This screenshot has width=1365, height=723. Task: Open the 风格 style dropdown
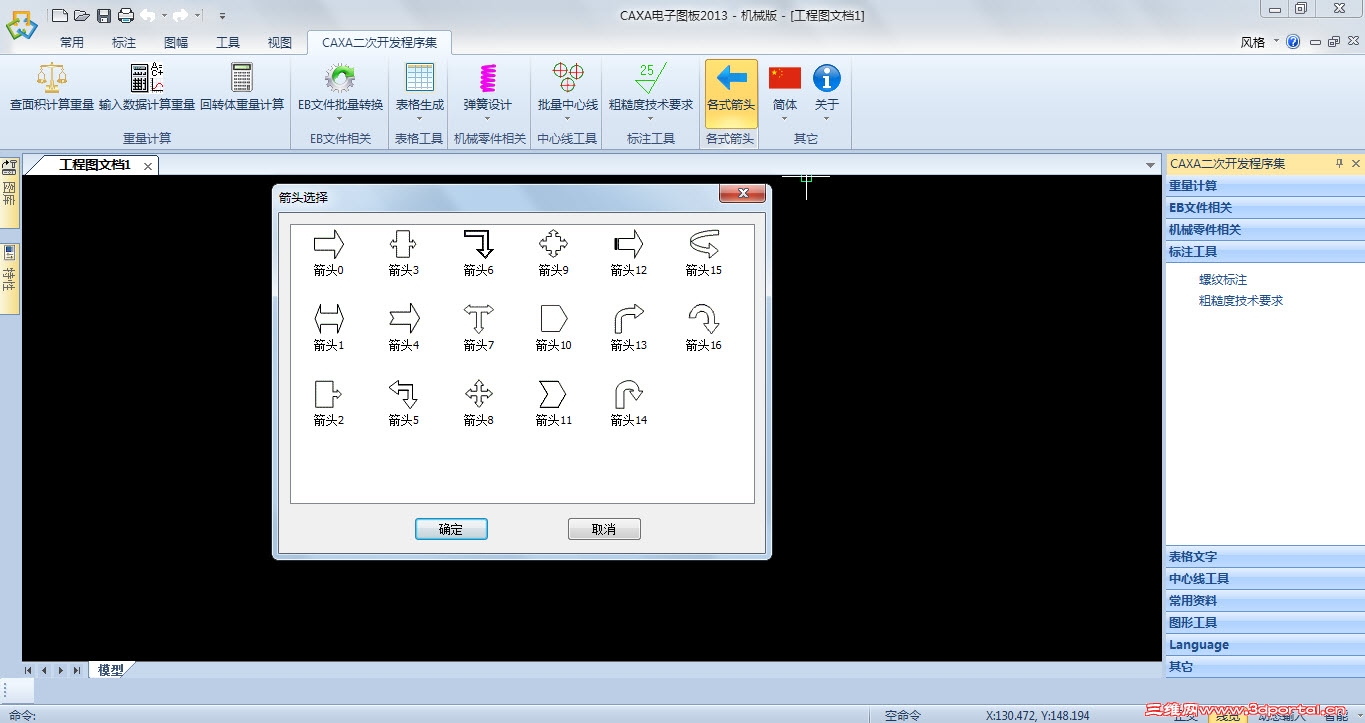point(1260,42)
